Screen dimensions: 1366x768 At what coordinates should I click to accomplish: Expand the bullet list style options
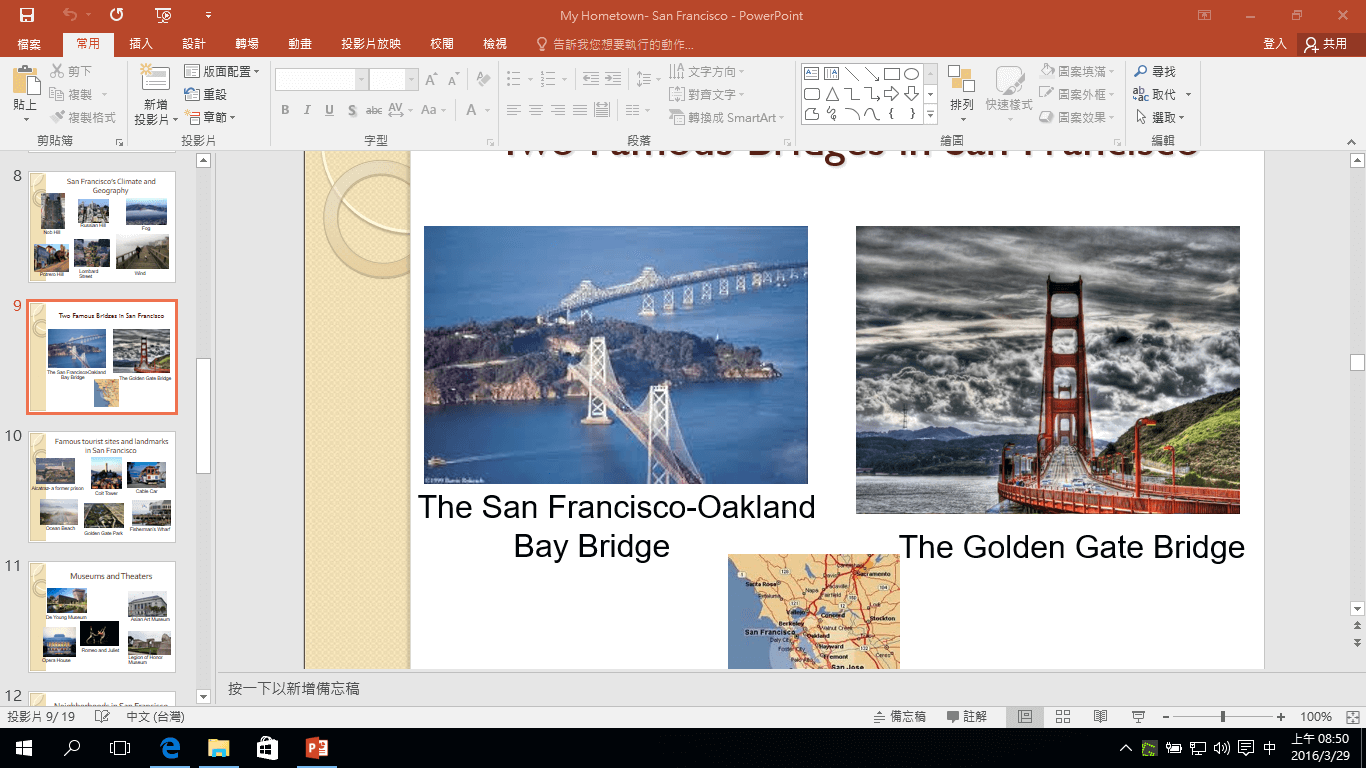click(531, 78)
